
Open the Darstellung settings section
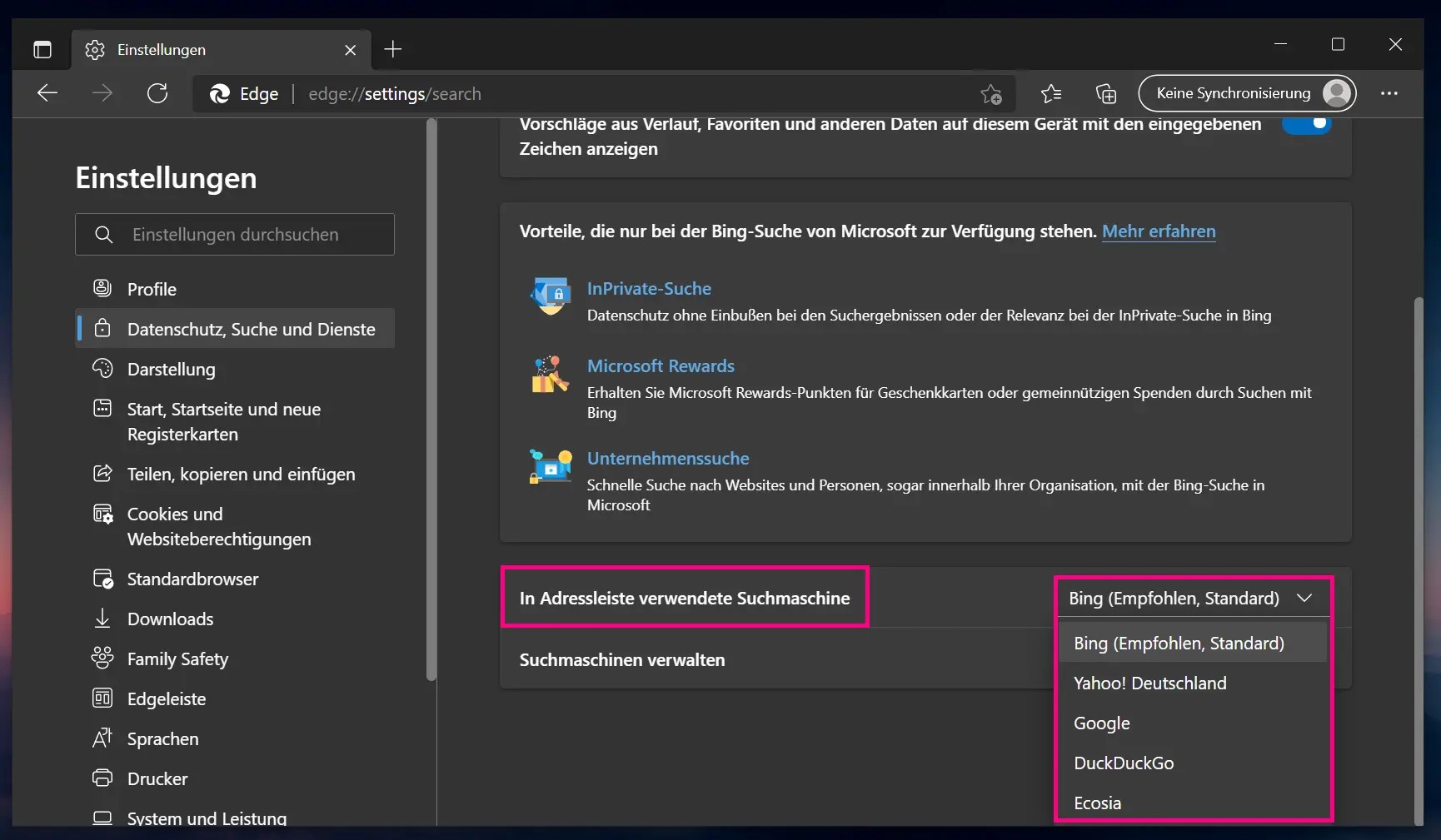pyautogui.click(x=171, y=369)
